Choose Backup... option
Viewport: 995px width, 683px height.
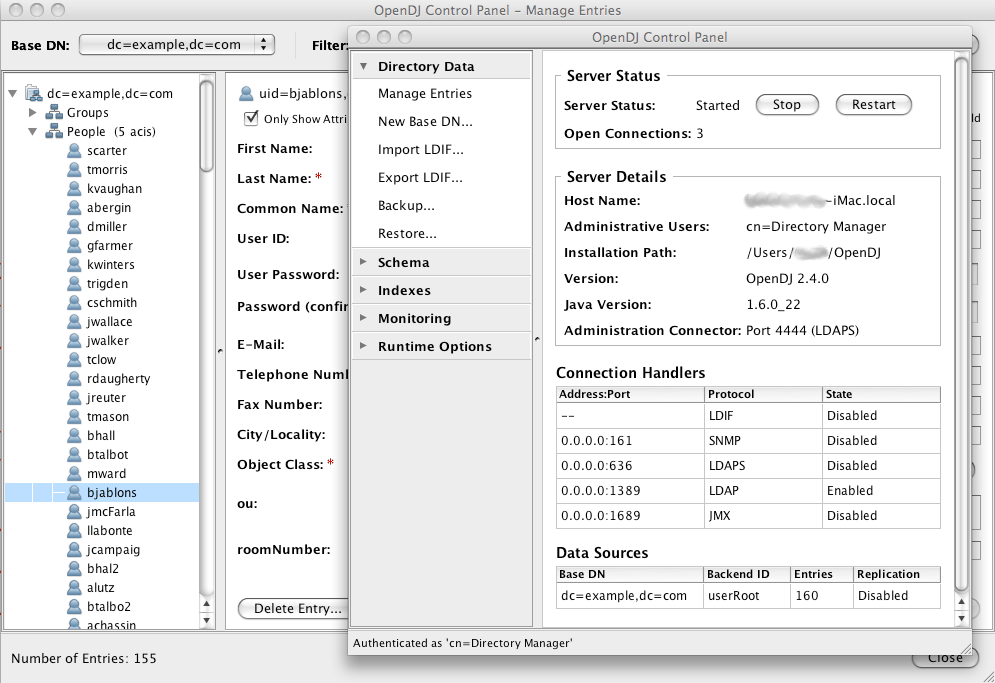[406, 205]
